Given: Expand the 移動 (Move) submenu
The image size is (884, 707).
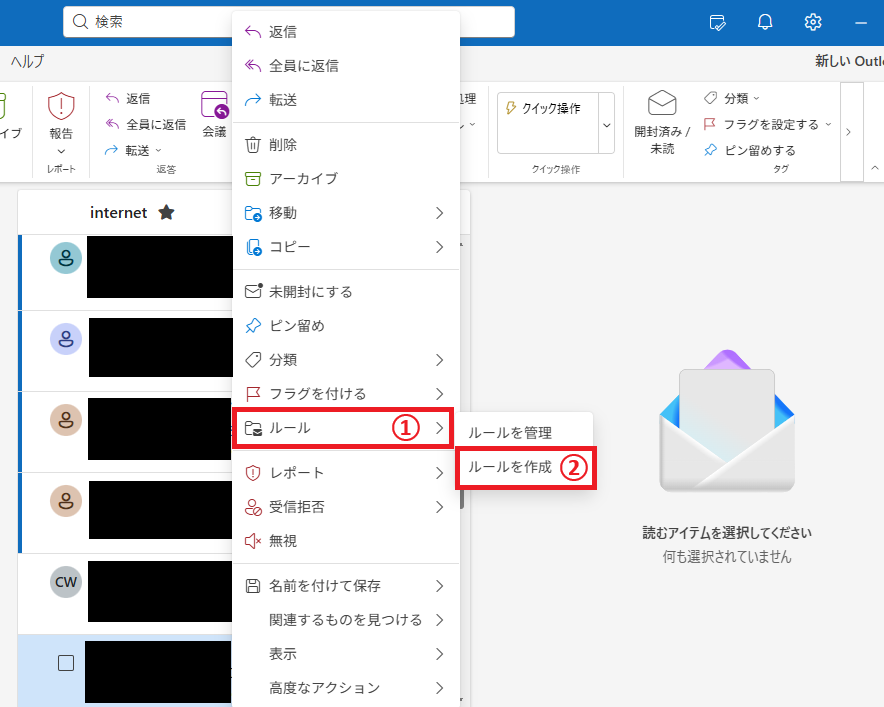Looking at the screenshot, I should [x=282, y=212].
